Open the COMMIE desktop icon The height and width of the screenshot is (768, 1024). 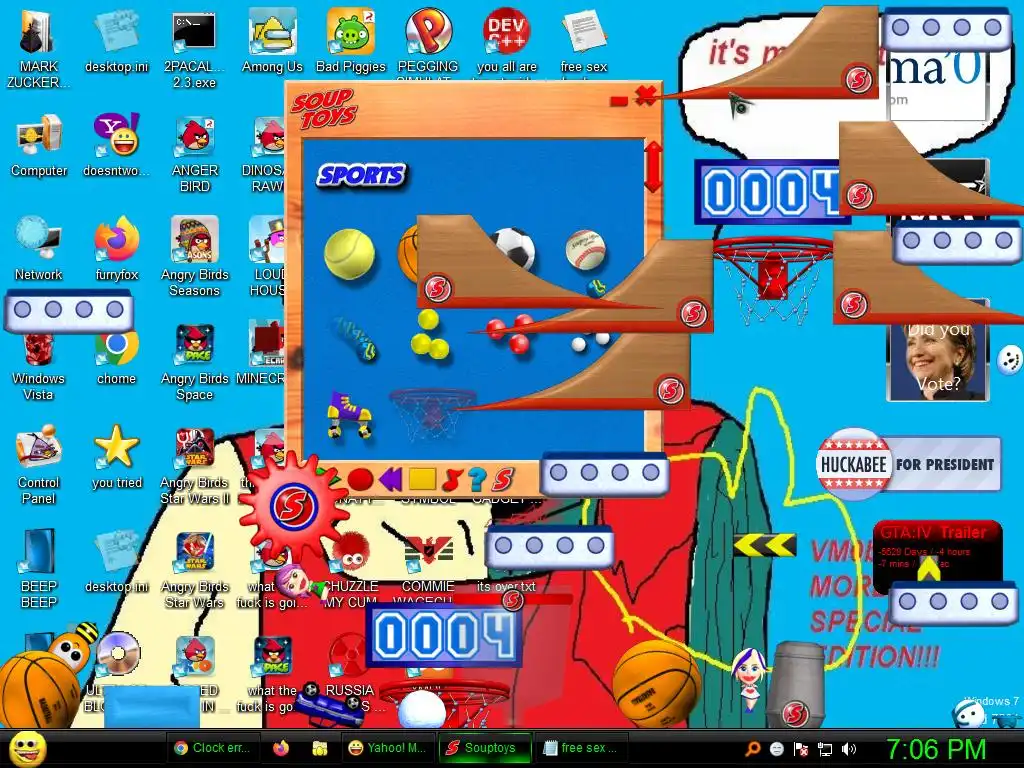click(x=428, y=569)
